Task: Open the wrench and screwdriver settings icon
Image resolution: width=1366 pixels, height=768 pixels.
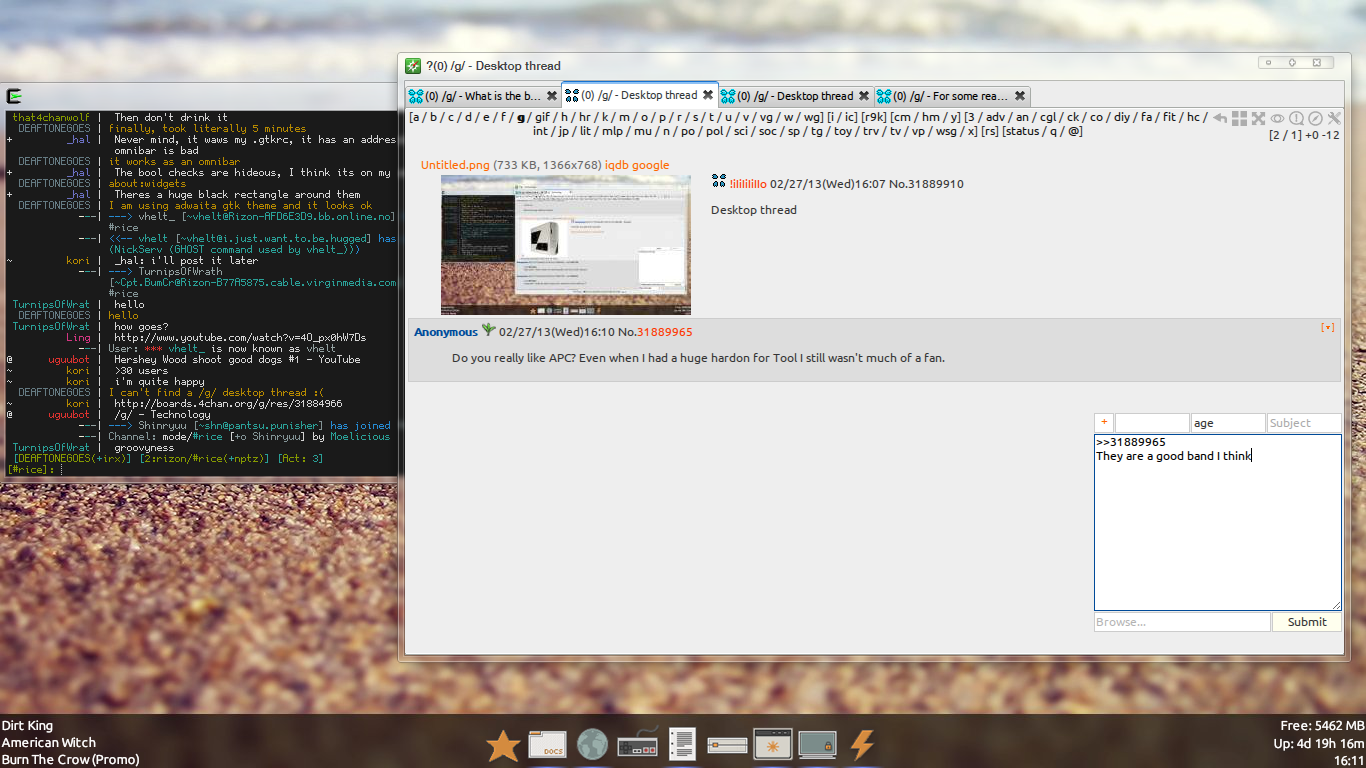Action: tap(1334, 118)
